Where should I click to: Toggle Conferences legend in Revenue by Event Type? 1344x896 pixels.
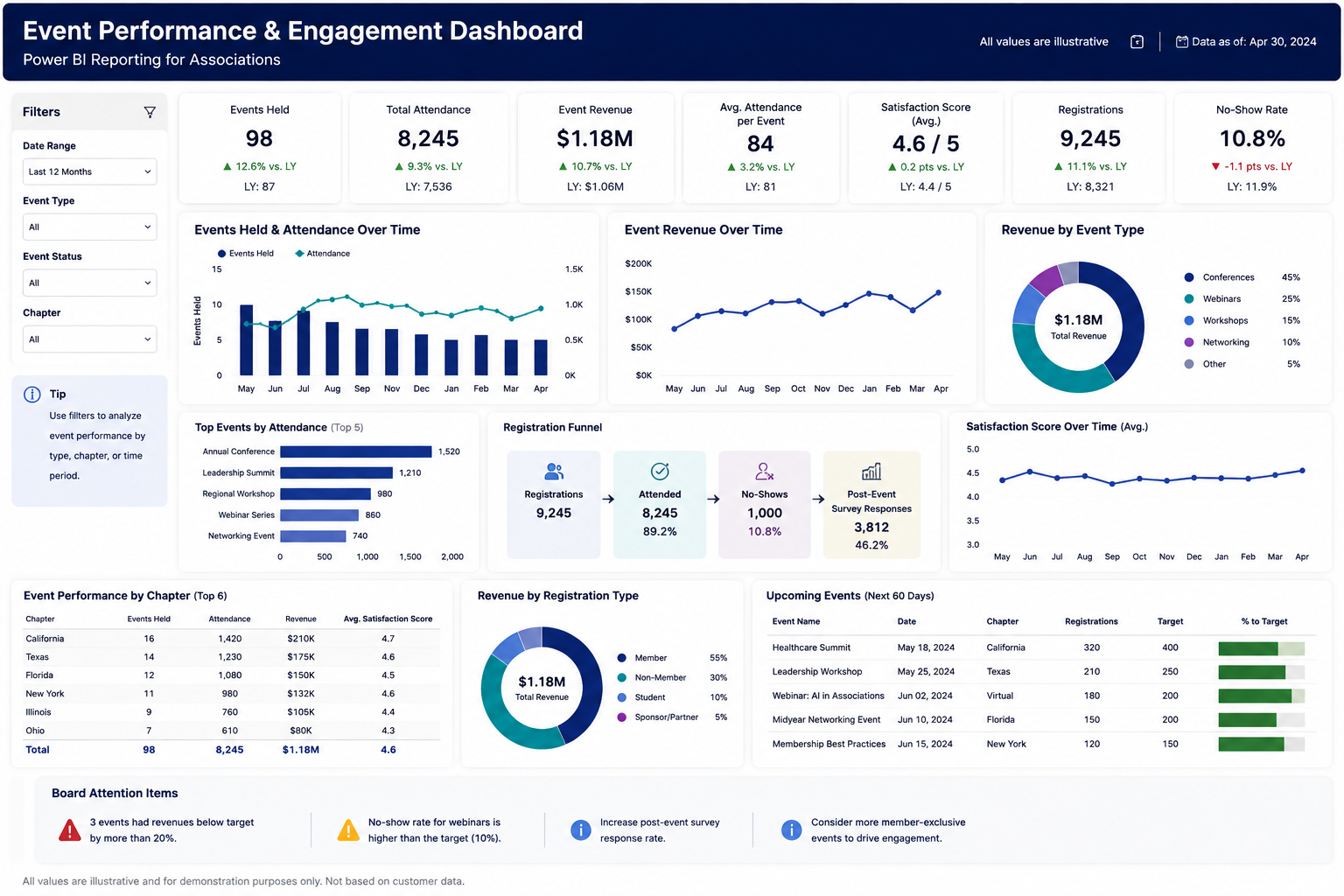coord(1220,277)
